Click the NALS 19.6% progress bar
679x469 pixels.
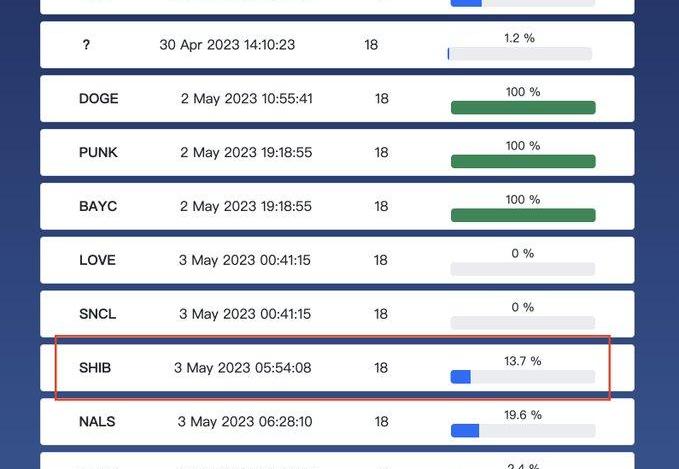(523, 430)
